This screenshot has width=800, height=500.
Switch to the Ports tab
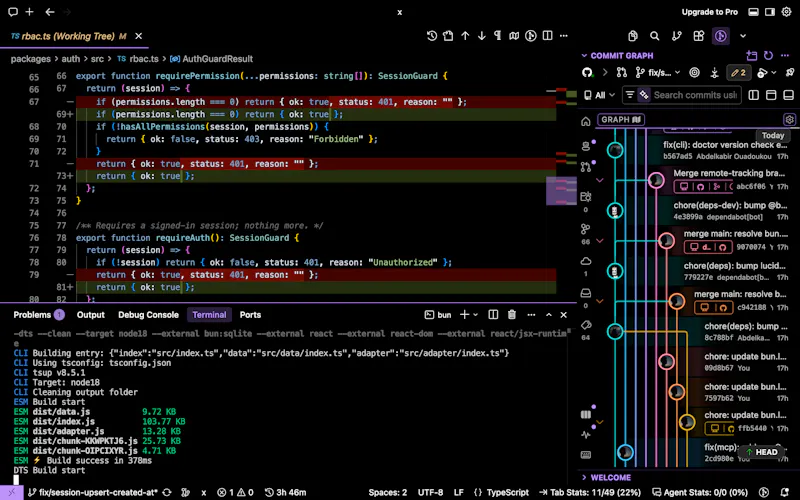point(250,315)
